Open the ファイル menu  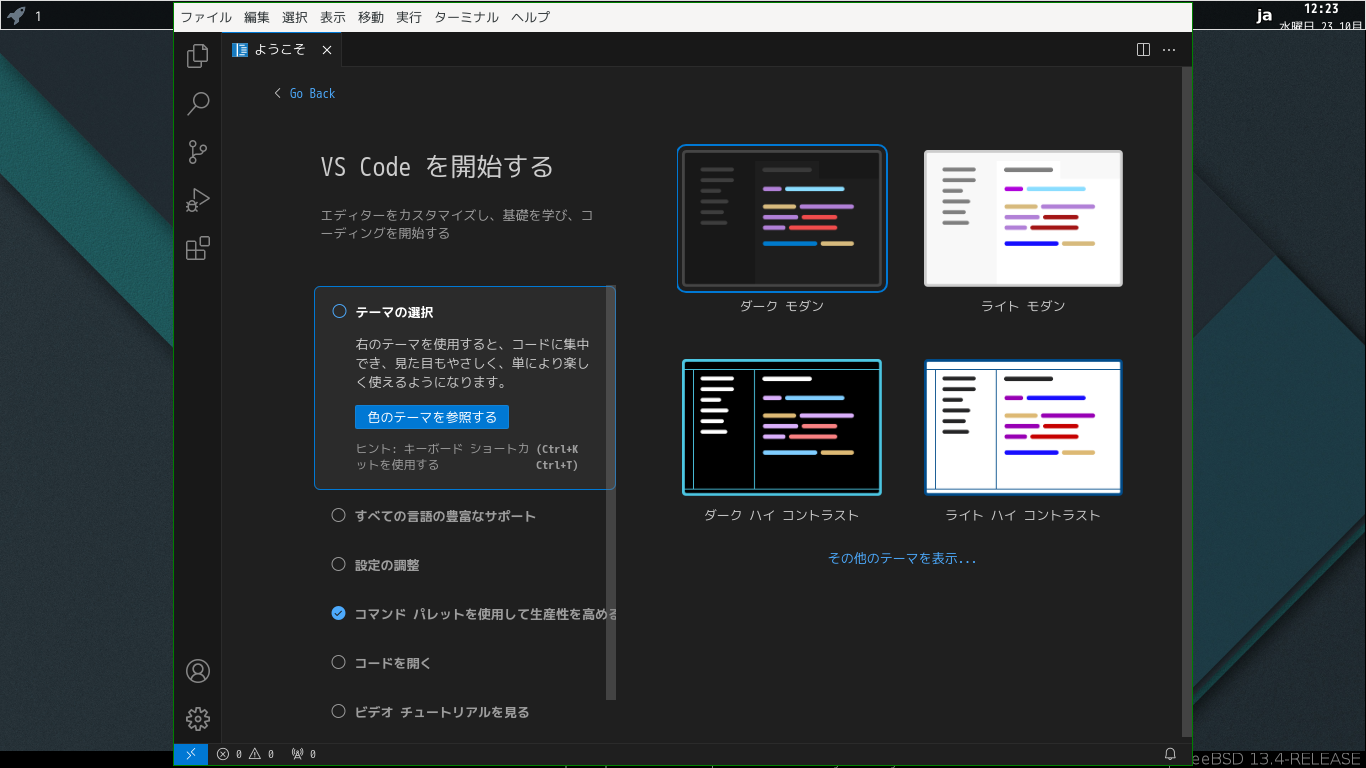click(206, 17)
